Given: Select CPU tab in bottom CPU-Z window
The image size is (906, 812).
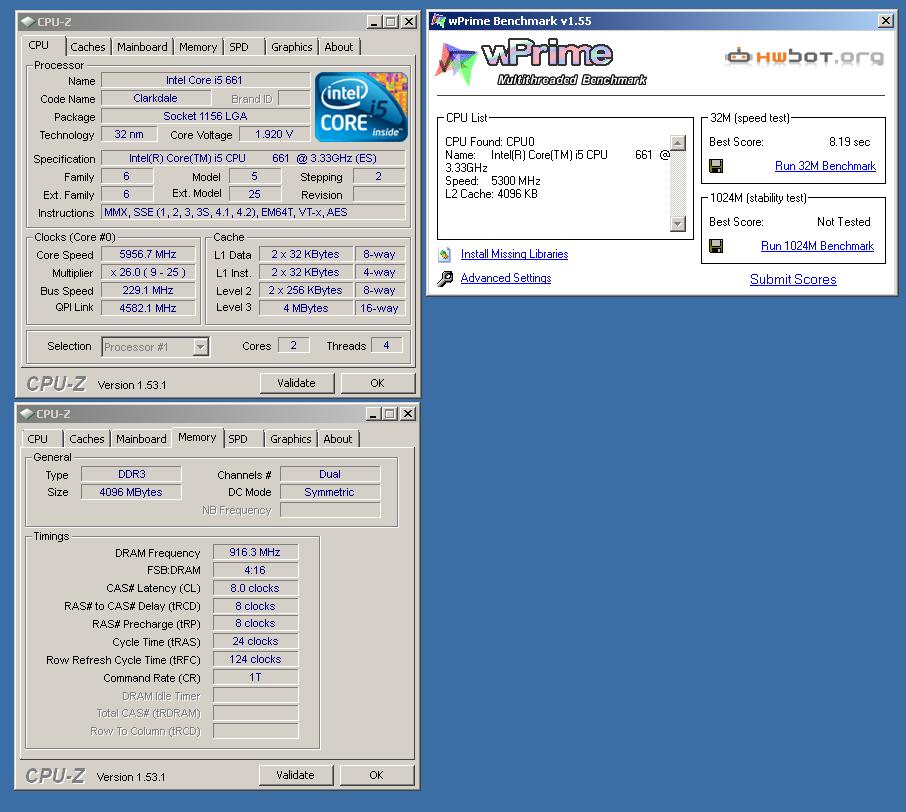Looking at the screenshot, I should point(38,439).
